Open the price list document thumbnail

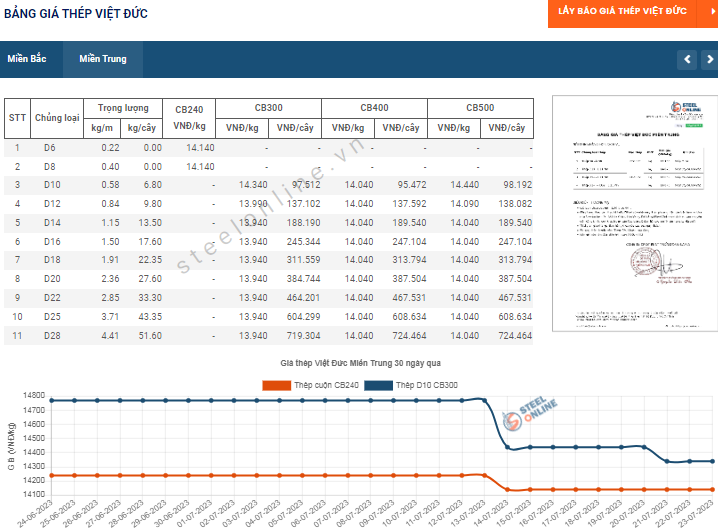pyautogui.click(x=635, y=213)
